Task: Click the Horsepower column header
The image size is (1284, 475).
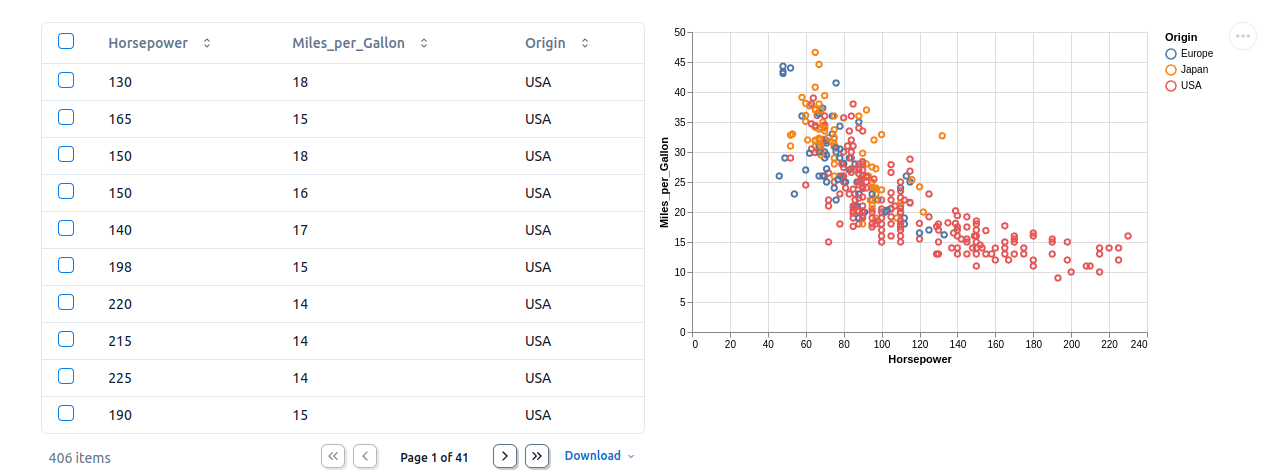Action: coord(148,43)
